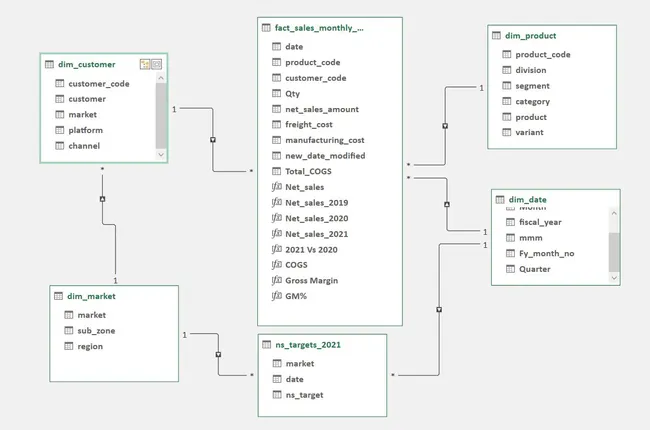Click scroll-up arrow in dim_date table
The height and width of the screenshot is (430, 650).
[x=614, y=213]
